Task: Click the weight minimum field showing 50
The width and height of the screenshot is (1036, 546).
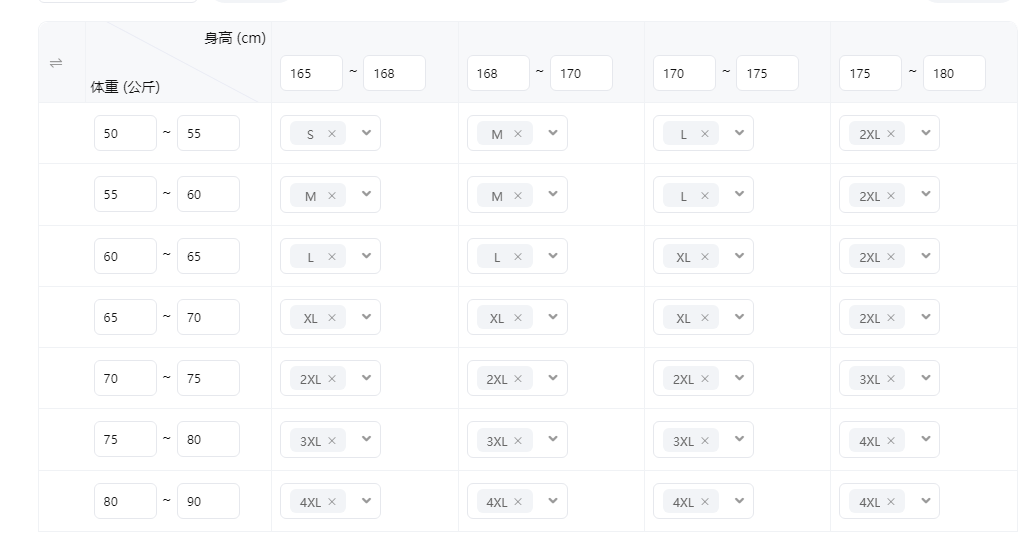Action: [x=125, y=133]
